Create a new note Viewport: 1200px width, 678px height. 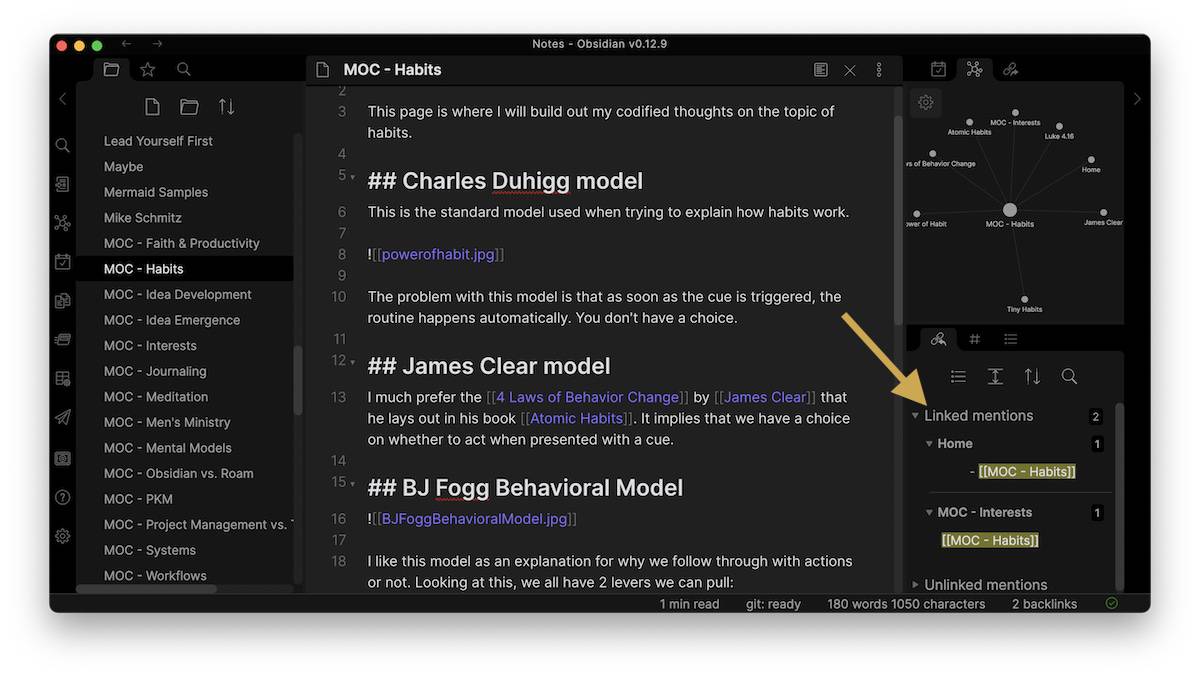click(x=151, y=106)
